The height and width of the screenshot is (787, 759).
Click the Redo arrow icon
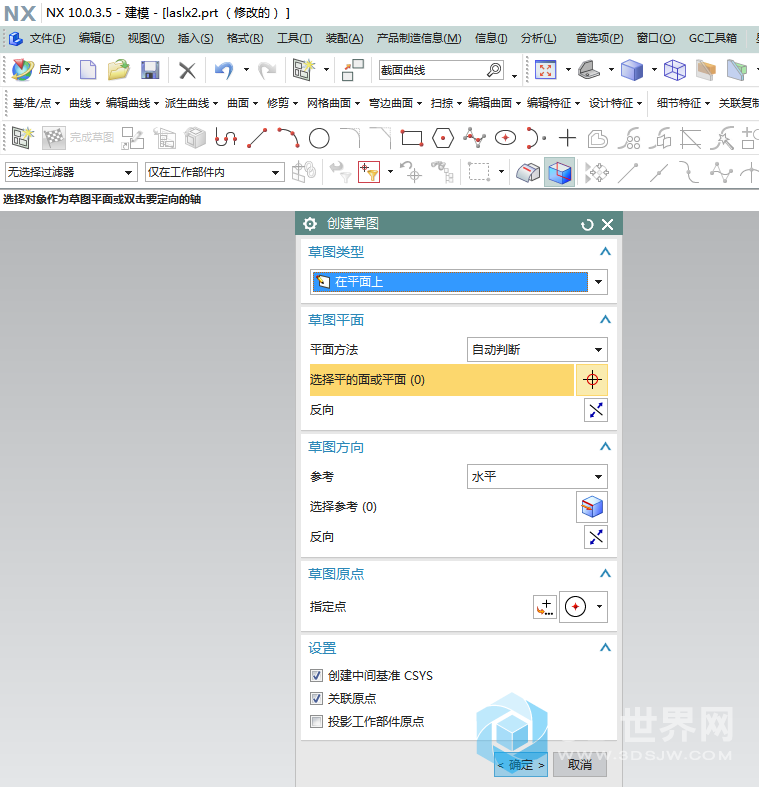[267, 70]
